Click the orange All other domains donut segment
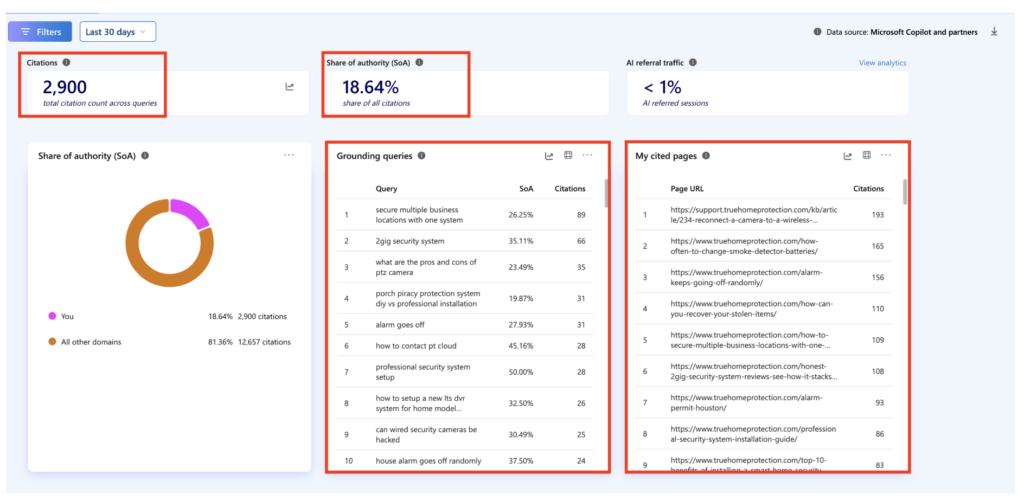This screenshot has width=1024, height=500. pyautogui.click(x=144, y=268)
